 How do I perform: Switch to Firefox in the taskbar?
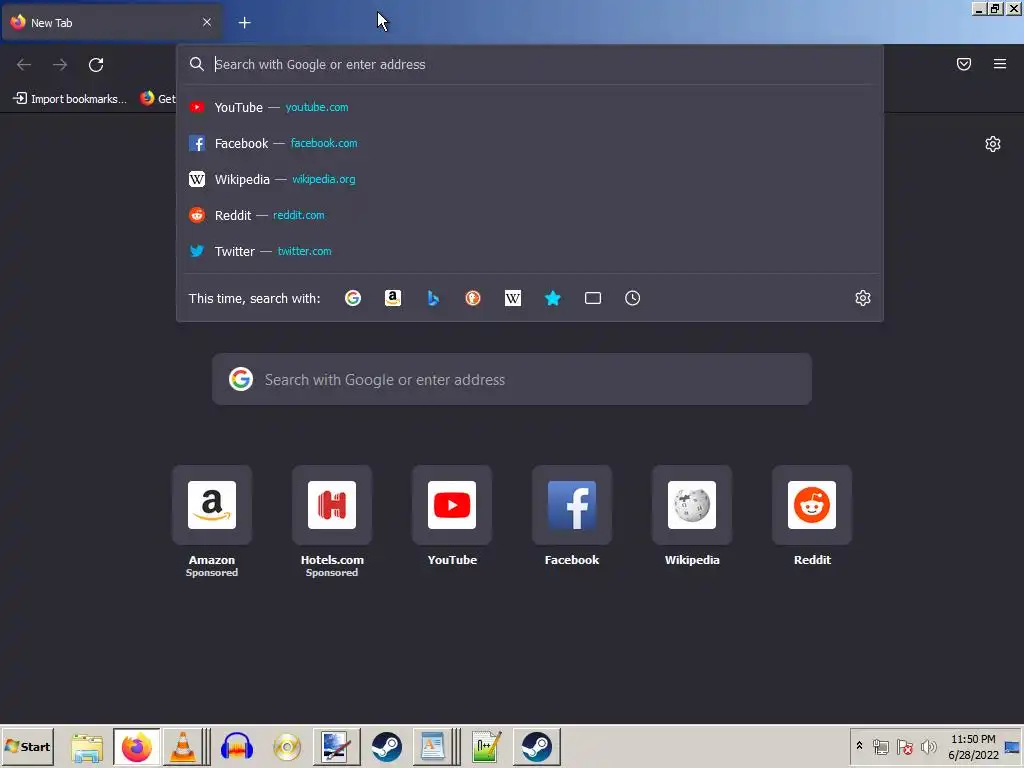coord(136,747)
